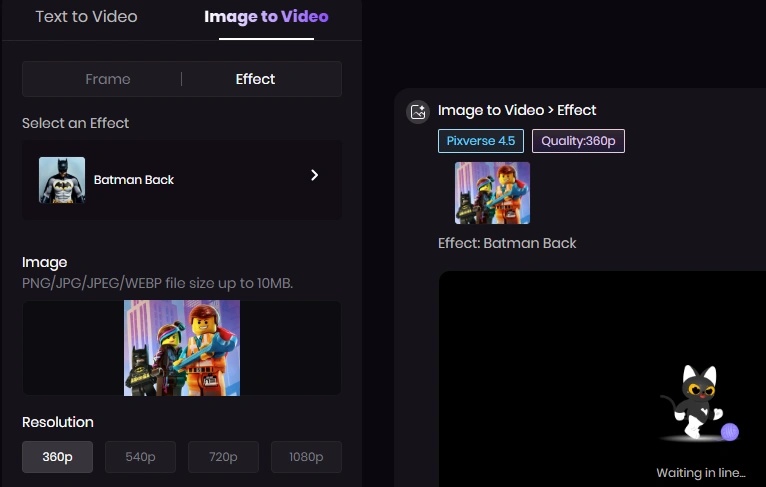Screen dimensions: 766x487
Task: Click the Quality:360p tag
Action: pos(578,141)
